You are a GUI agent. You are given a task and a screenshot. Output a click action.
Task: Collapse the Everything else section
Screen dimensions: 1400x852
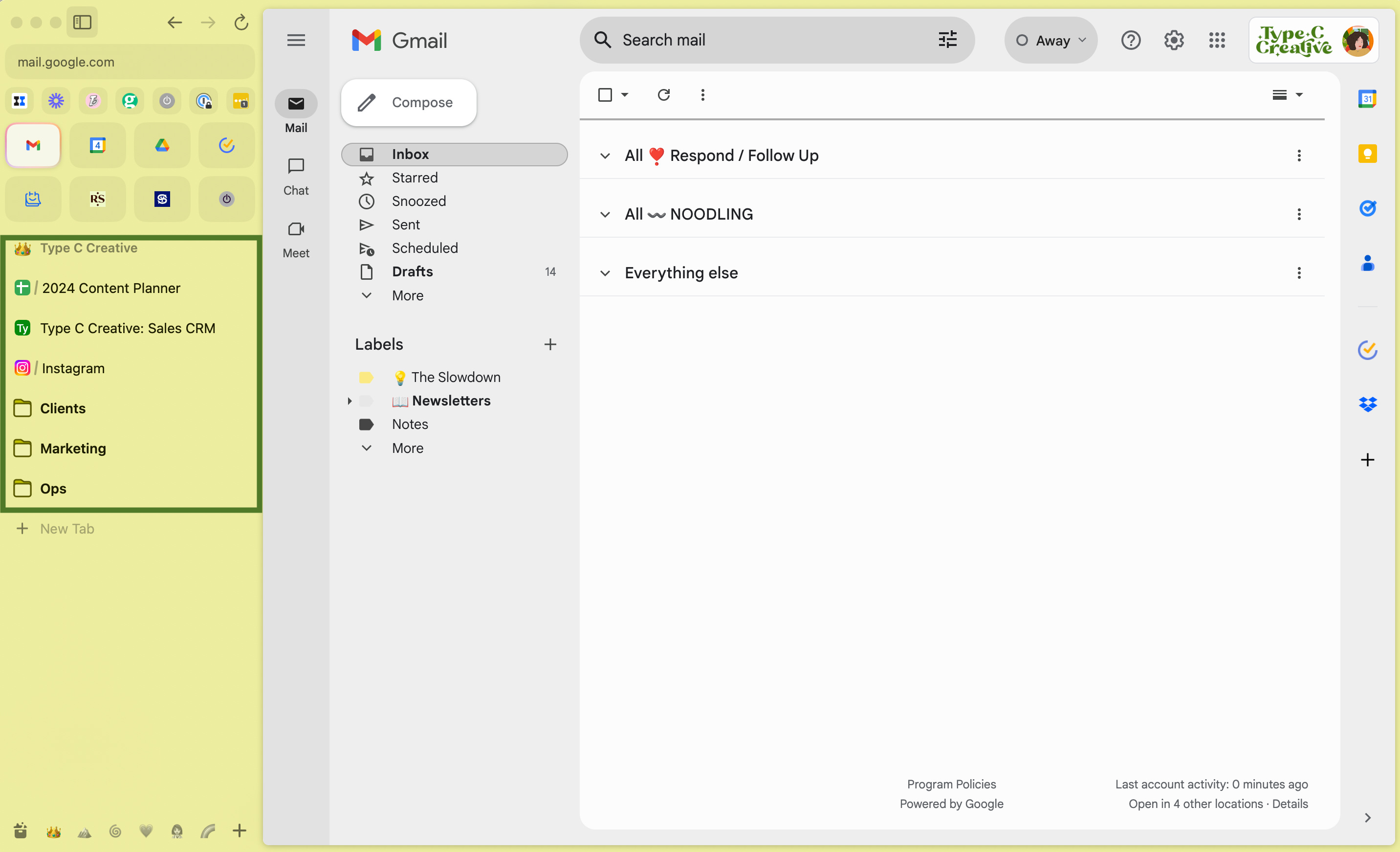point(605,273)
